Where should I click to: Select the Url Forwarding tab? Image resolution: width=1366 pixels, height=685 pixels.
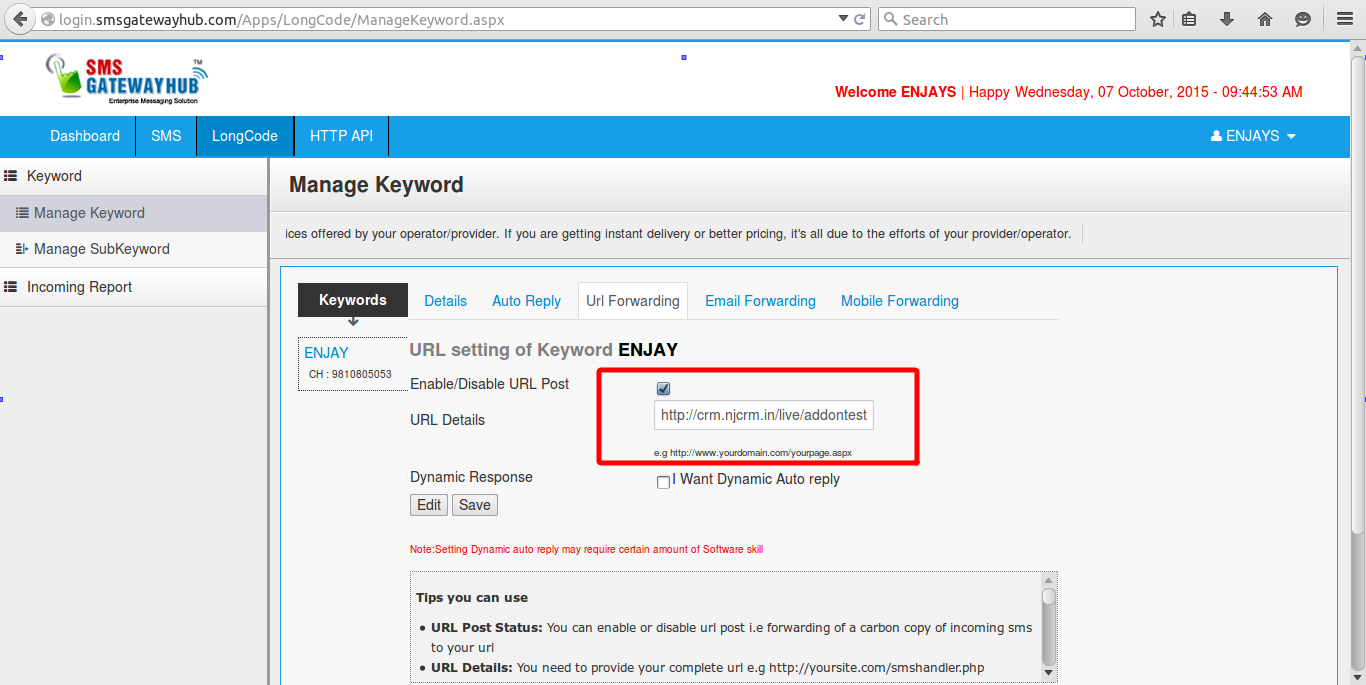(x=633, y=301)
